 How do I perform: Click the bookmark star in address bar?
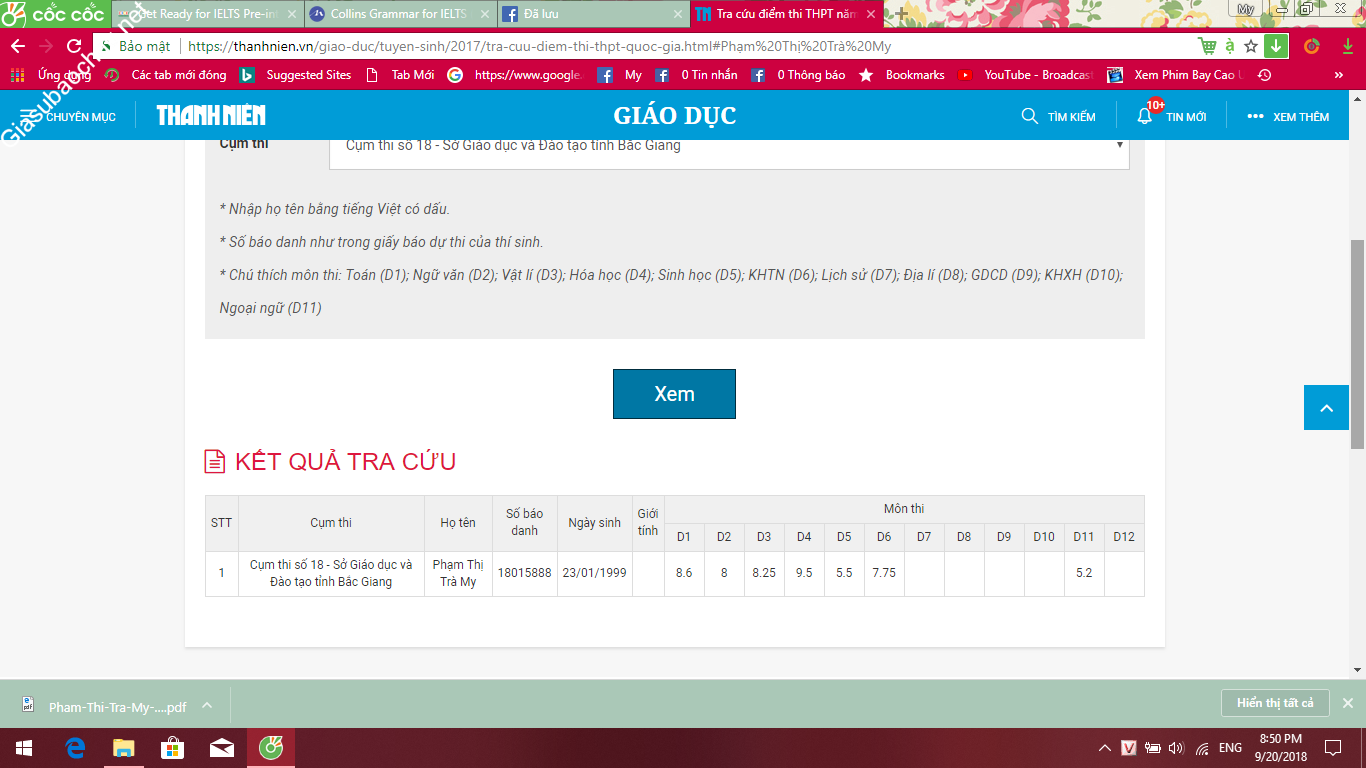(1251, 46)
